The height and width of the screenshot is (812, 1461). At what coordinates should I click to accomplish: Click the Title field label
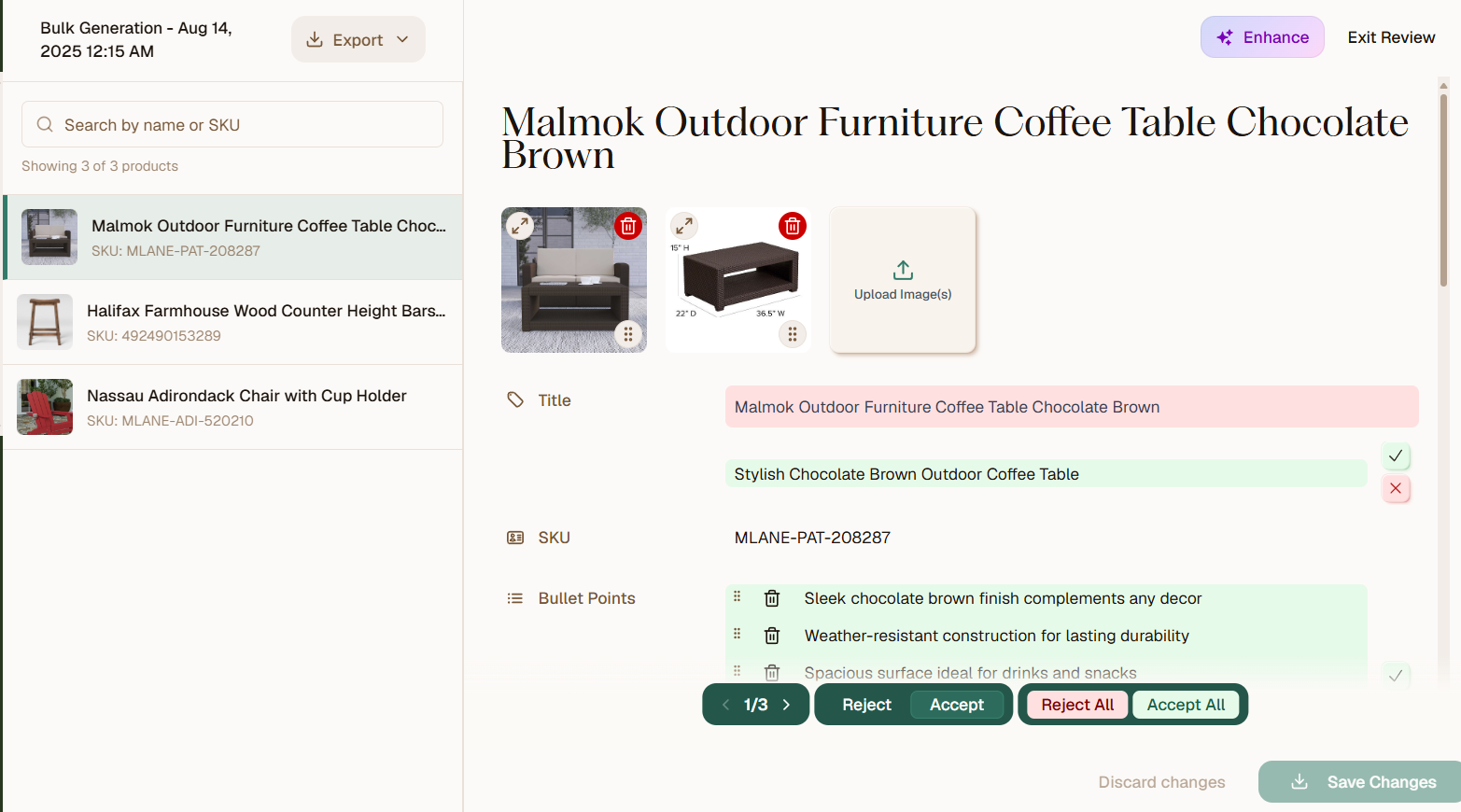[x=555, y=400]
